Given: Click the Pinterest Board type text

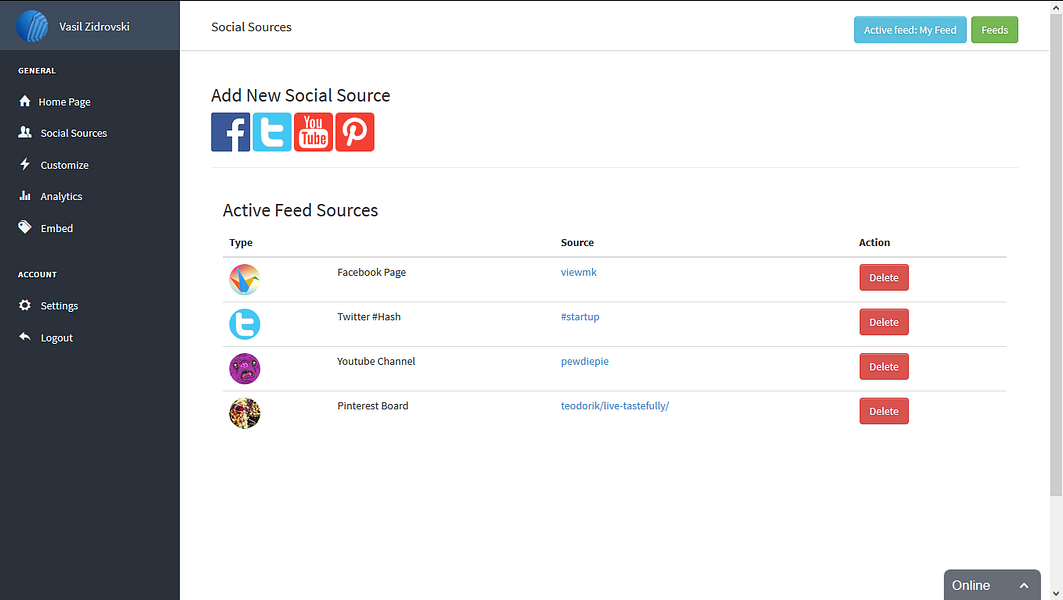Looking at the screenshot, I should click(x=373, y=405).
